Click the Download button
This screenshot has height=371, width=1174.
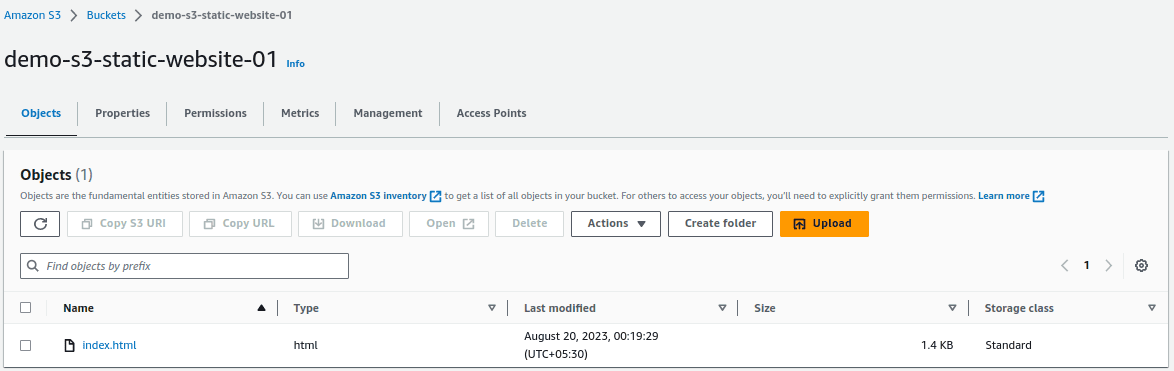pos(350,224)
